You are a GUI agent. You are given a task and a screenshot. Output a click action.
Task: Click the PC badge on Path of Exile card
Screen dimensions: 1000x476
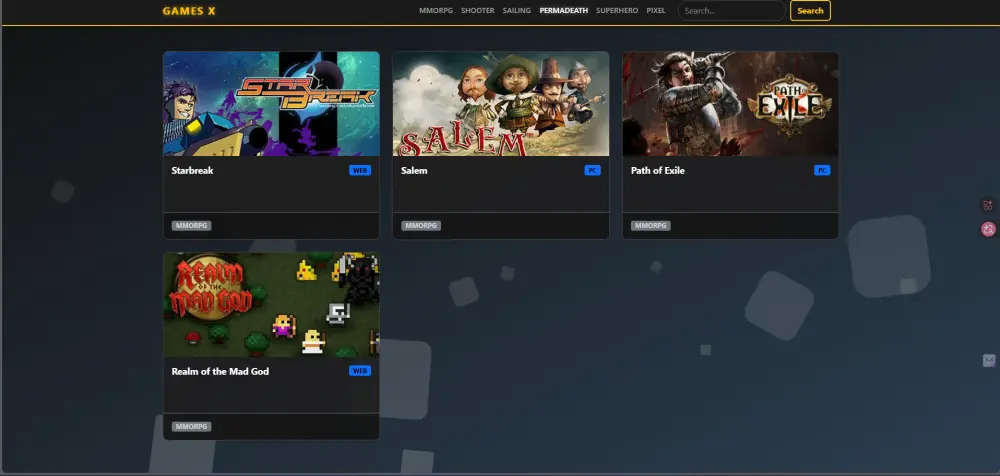coord(822,170)
